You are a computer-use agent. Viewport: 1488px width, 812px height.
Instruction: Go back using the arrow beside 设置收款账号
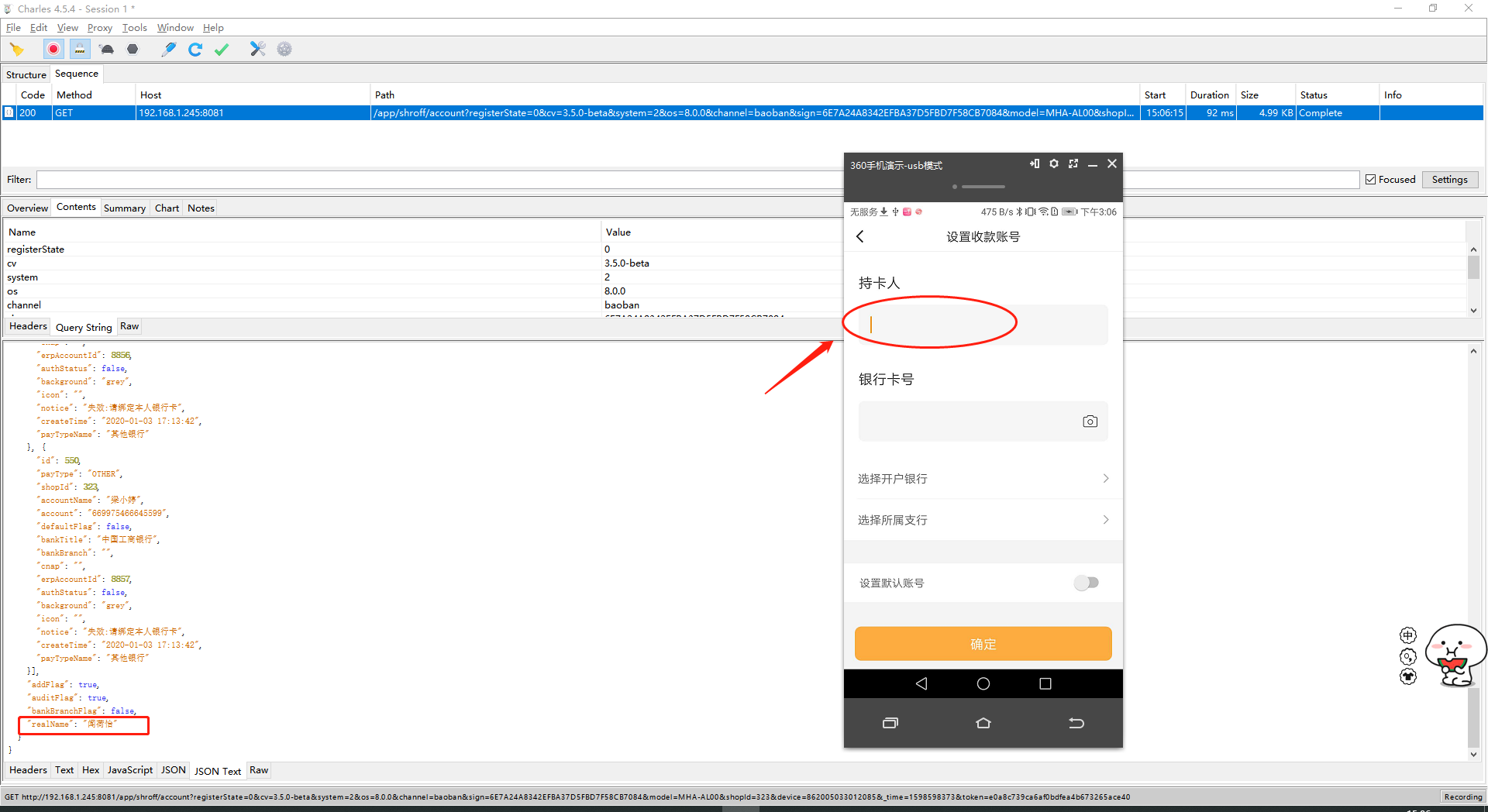pyautogui.click(x=860, y=236)
